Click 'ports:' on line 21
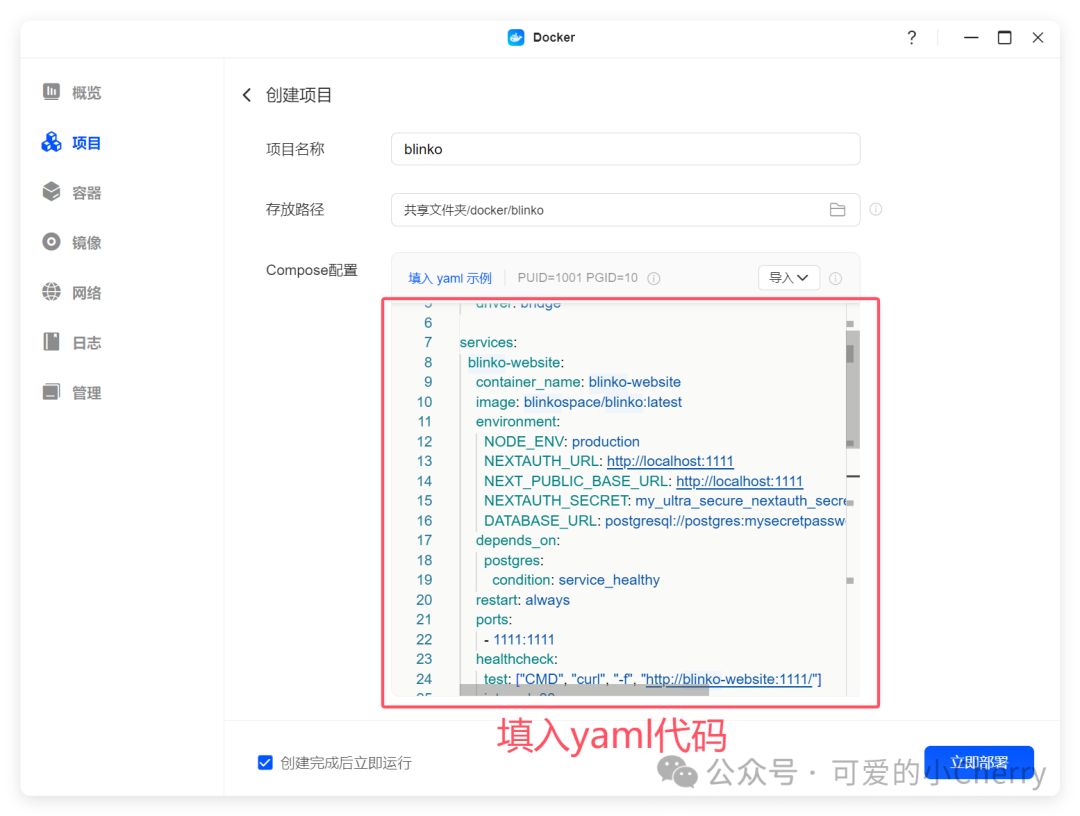The image size is (1080, 816). click(494, 620)
